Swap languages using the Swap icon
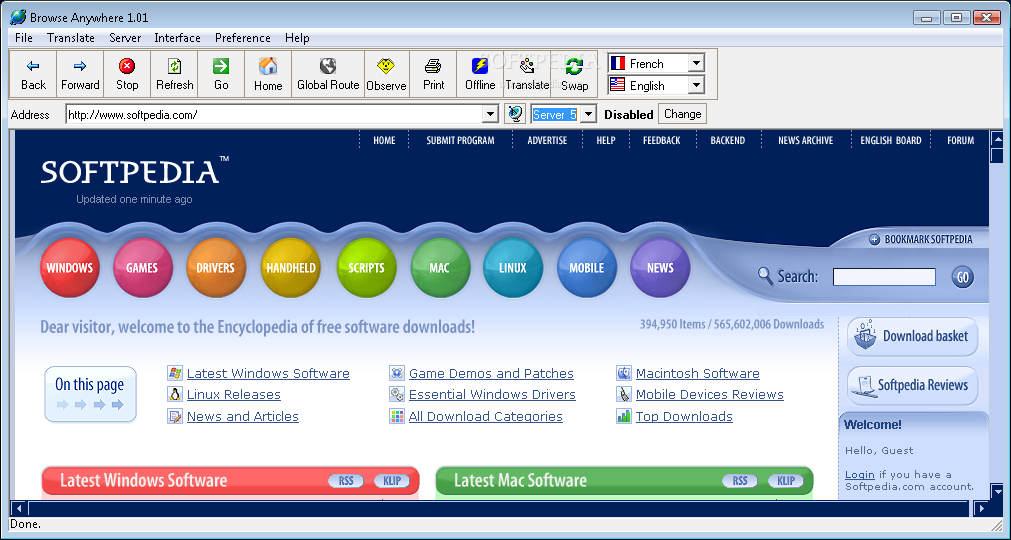 click(574, 66)
